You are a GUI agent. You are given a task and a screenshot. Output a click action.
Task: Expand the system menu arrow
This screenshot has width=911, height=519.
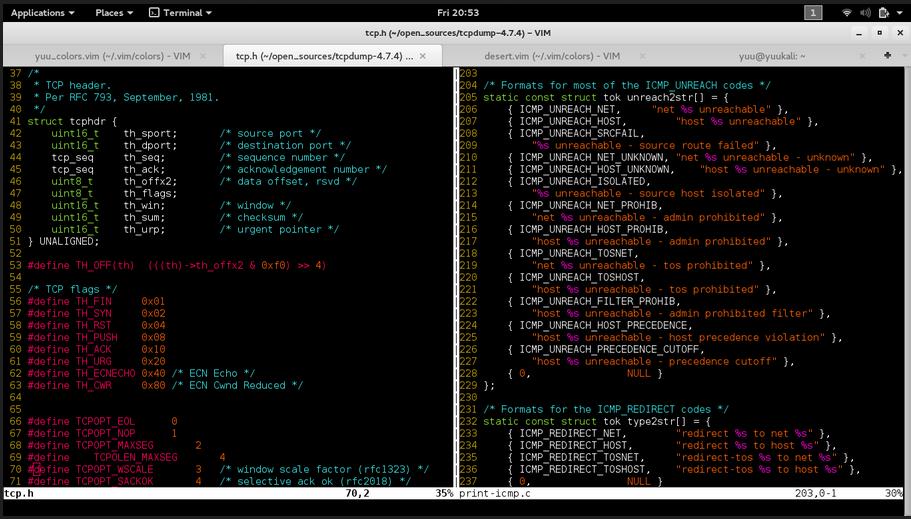tap(899, 13)
